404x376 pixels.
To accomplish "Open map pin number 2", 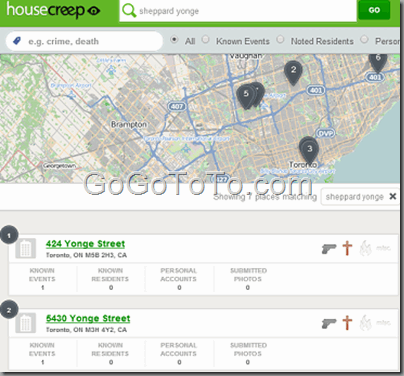I will [293, 73].
